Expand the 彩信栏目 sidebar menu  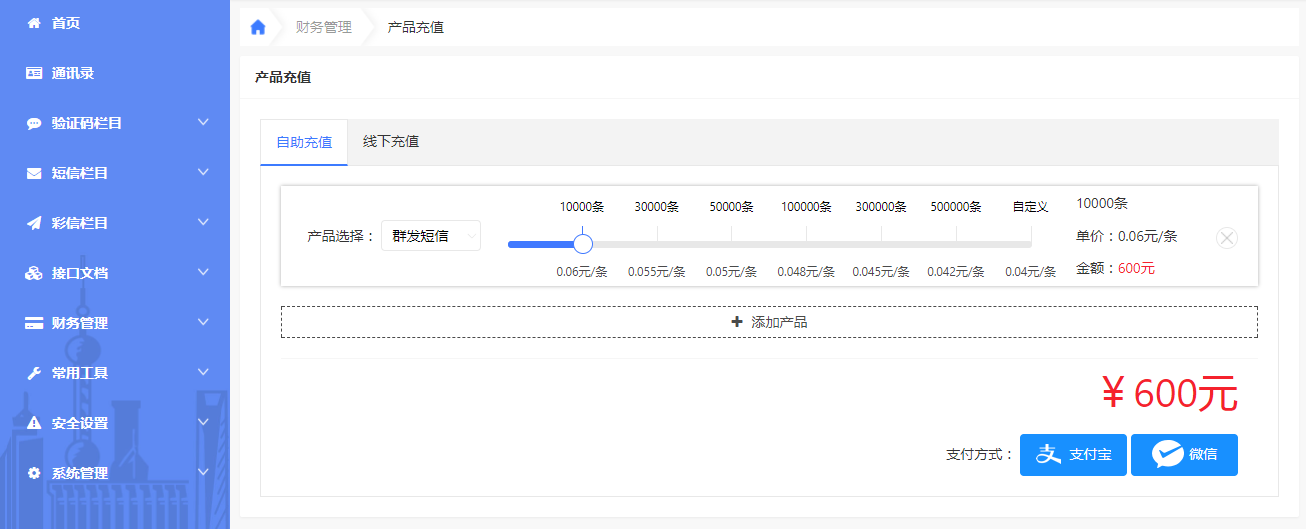click(x=115, y=223)
